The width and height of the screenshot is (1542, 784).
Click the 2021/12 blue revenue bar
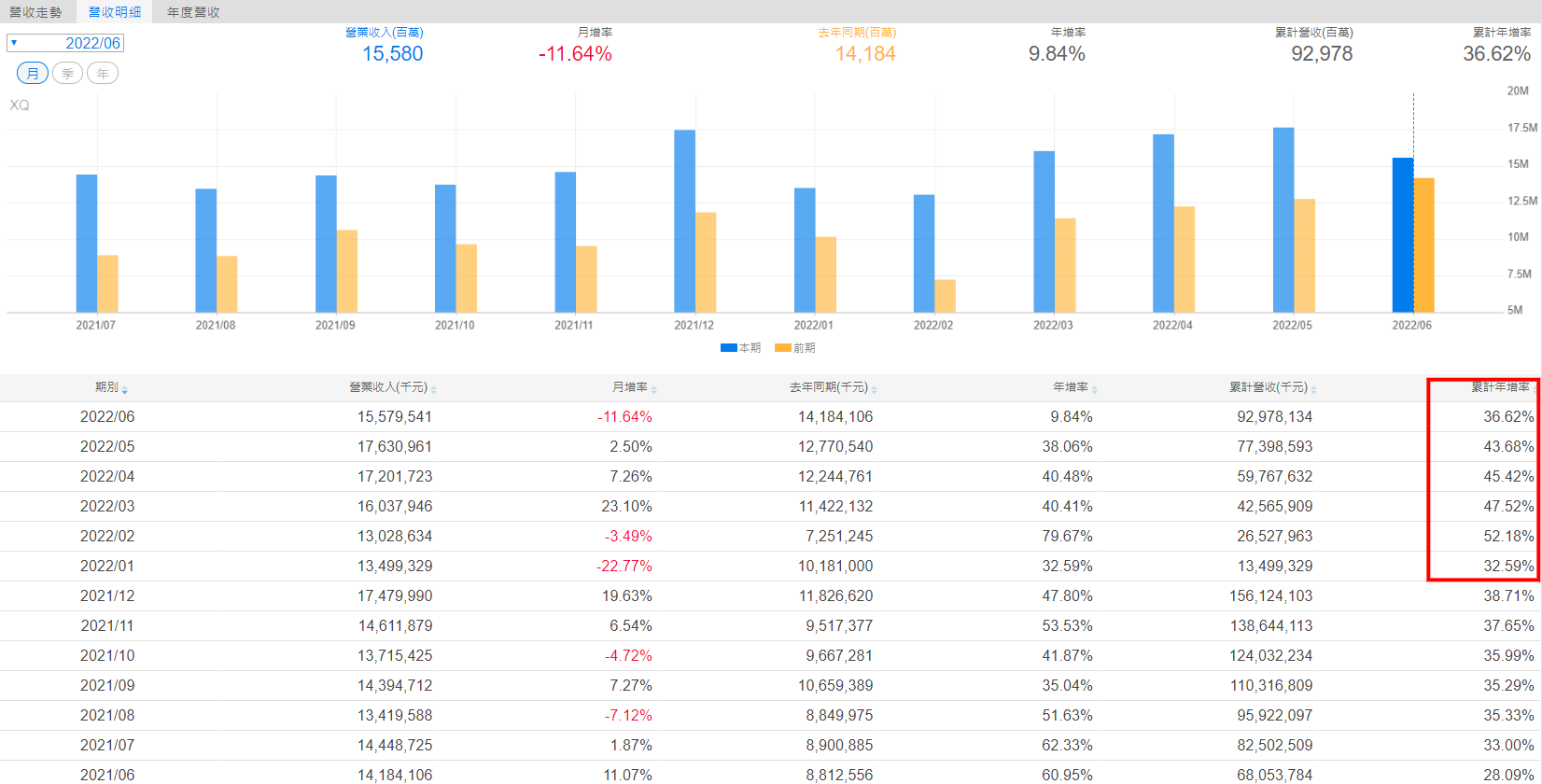coord(685,221)
